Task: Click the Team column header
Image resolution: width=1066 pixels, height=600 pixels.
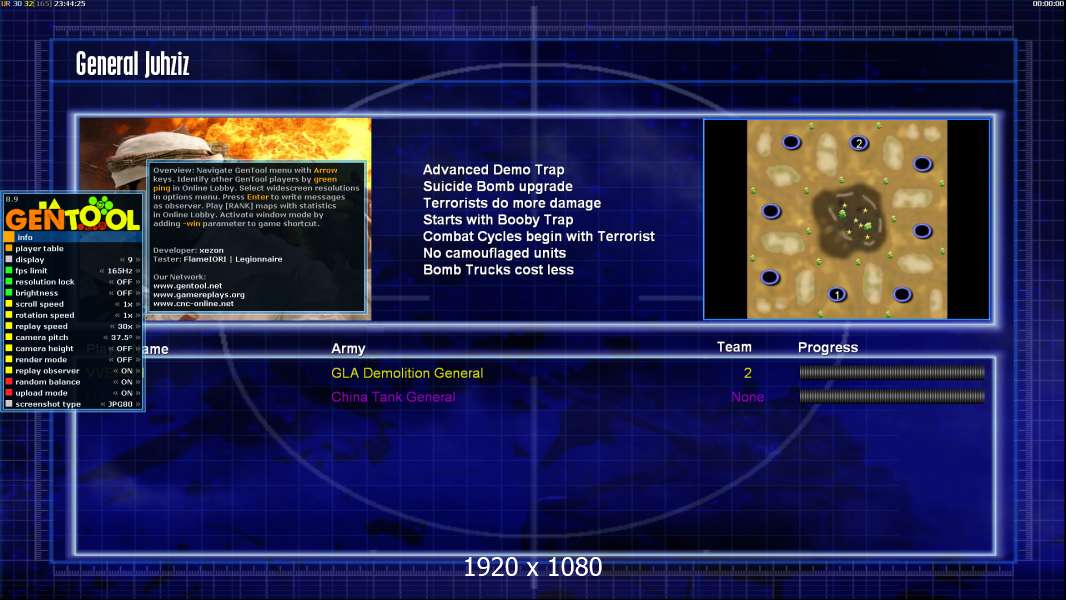Action: click(734, 347)
